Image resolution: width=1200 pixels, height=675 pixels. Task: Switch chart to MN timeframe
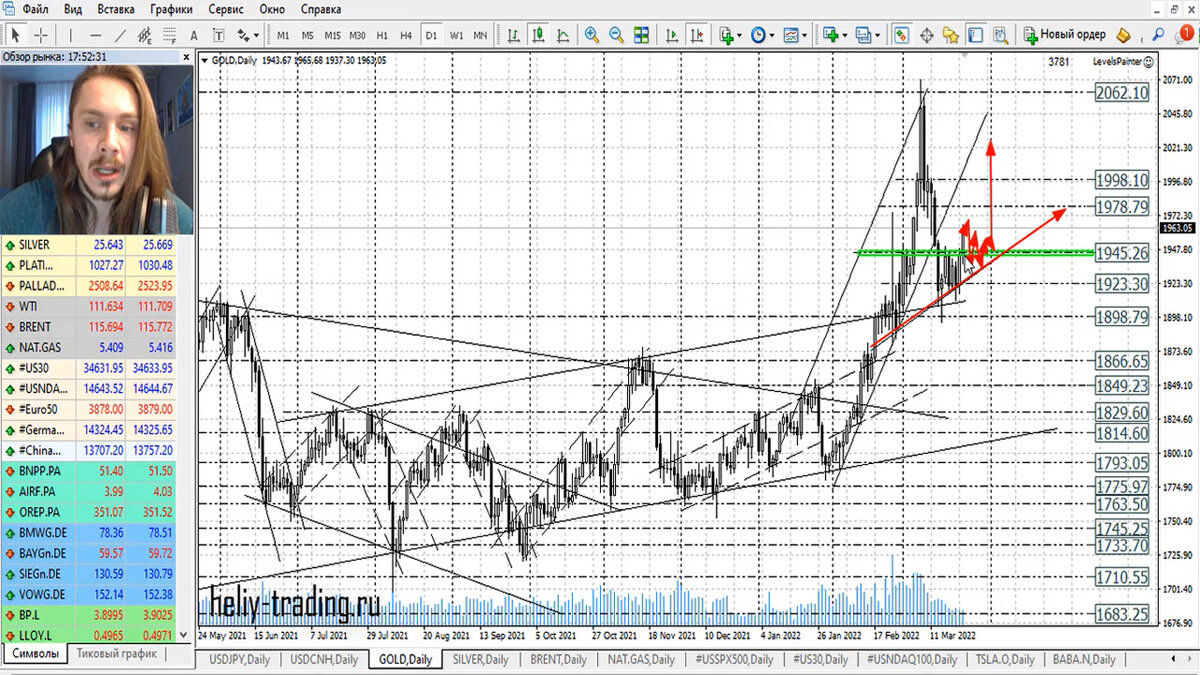(480, 35)
